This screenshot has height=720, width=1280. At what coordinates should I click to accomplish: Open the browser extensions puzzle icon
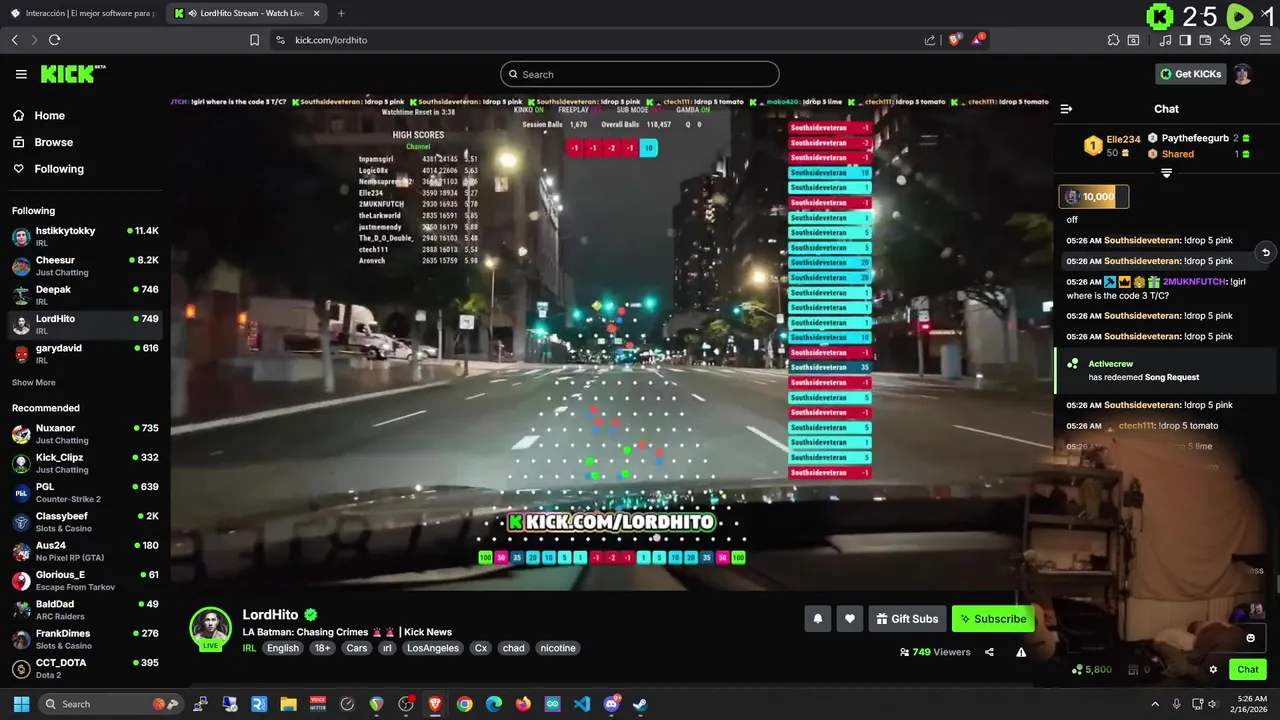(x=1113, y=40)
